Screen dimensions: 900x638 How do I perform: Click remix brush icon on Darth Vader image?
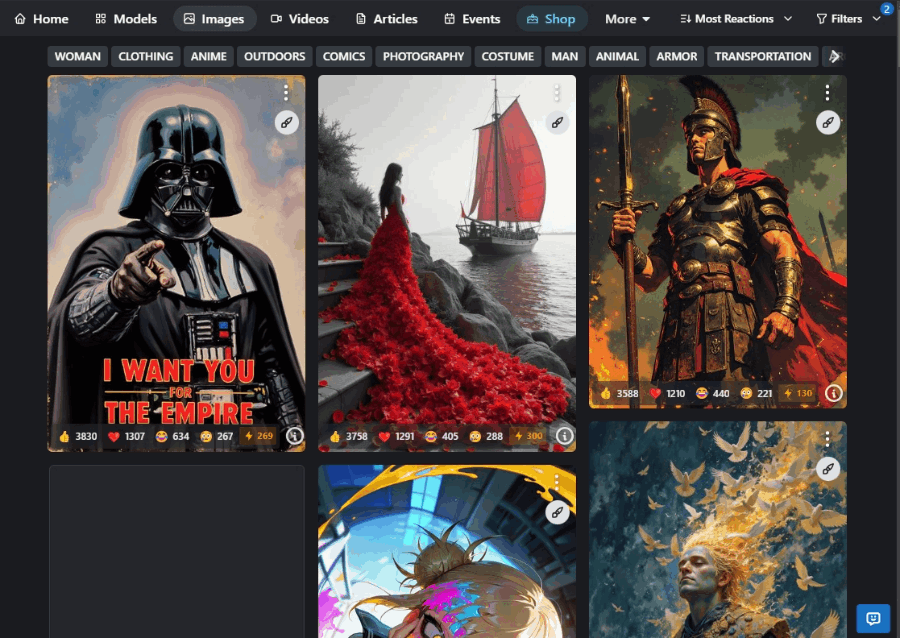pos(286,122)
